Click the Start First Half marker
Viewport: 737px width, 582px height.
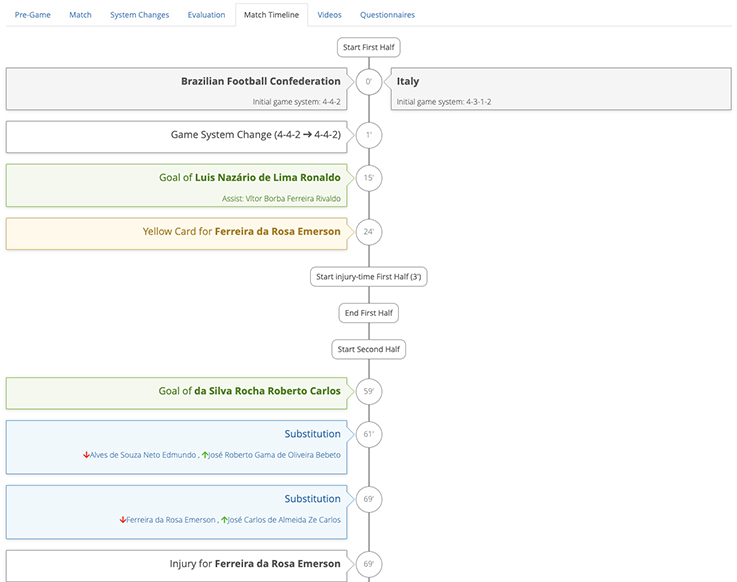[x=368, y=47]
